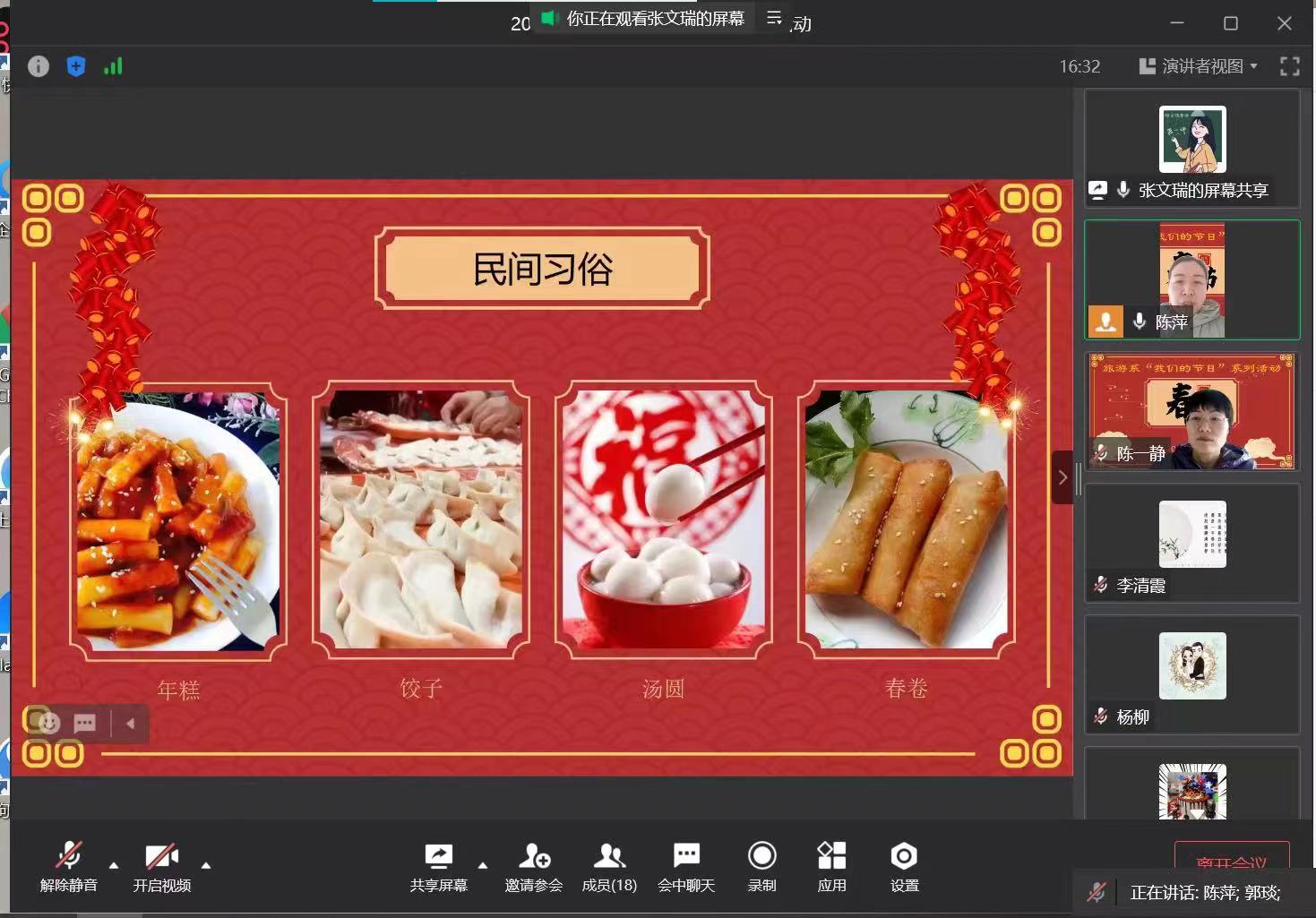Click 共享屏幕 share screen button

pyautogui.click(x=438, y=867)
